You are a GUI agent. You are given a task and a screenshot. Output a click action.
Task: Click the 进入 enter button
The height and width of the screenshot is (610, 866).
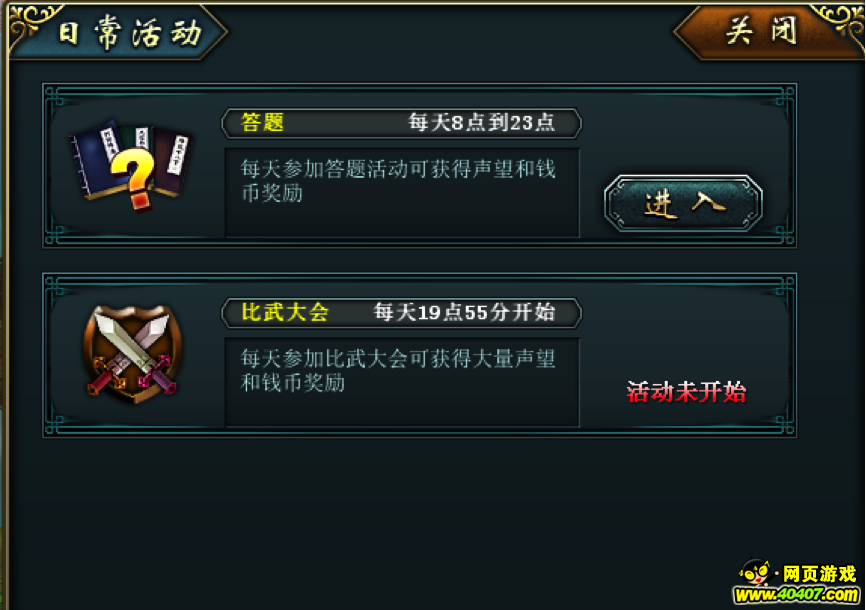[684, 203]
